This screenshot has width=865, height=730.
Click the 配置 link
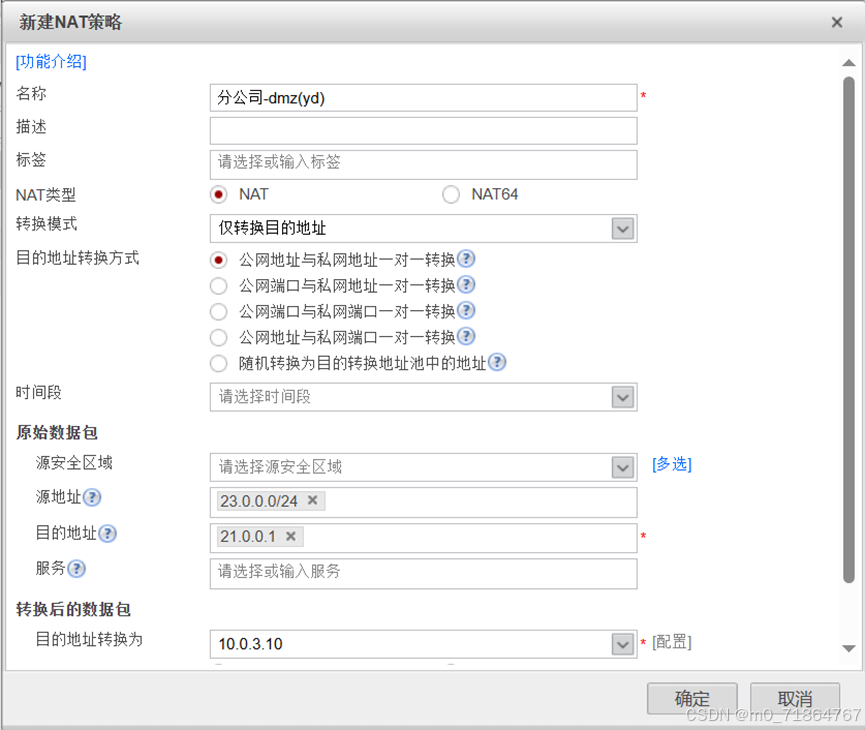671,642
